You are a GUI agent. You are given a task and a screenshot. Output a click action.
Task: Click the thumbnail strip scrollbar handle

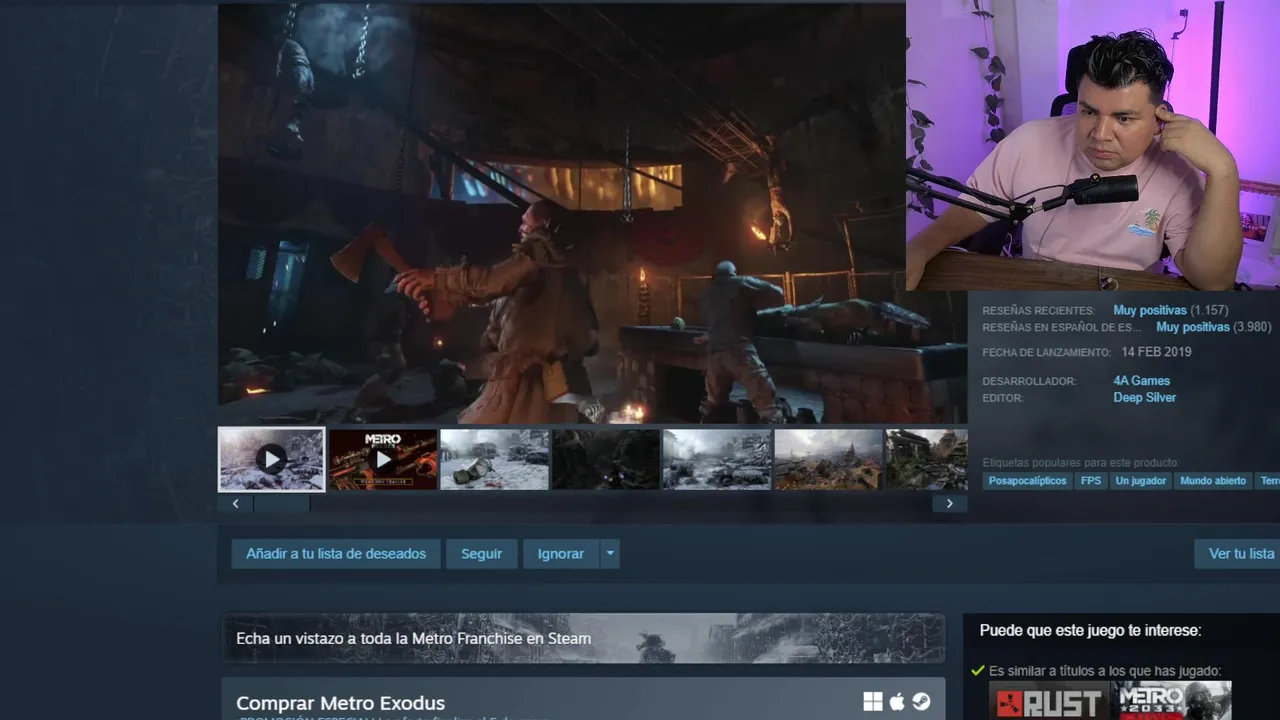(282, 504)
